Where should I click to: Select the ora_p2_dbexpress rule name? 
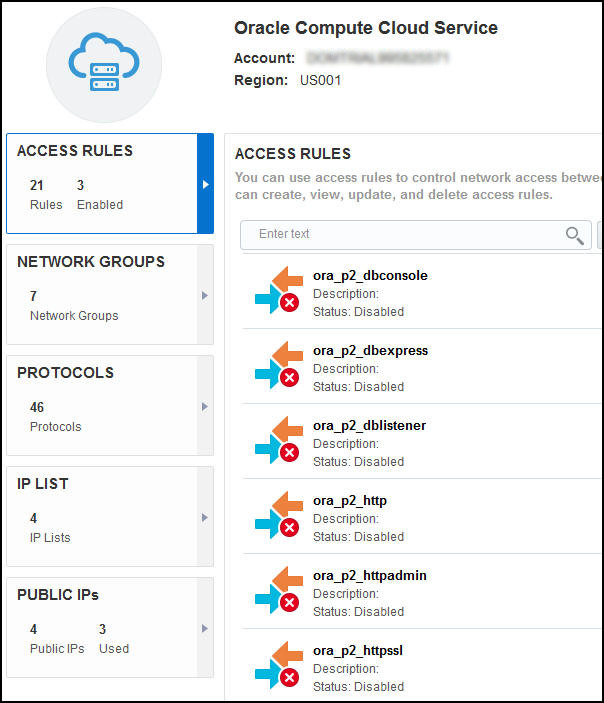coord(370,350)
